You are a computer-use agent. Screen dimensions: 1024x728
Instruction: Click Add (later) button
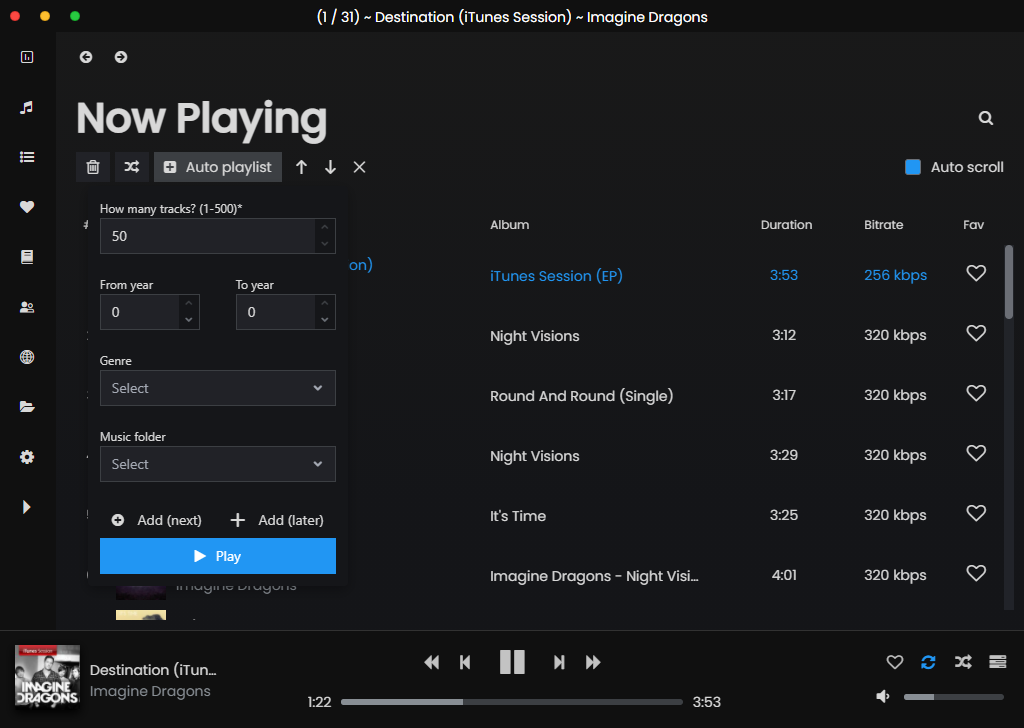(x=277, y=520)
